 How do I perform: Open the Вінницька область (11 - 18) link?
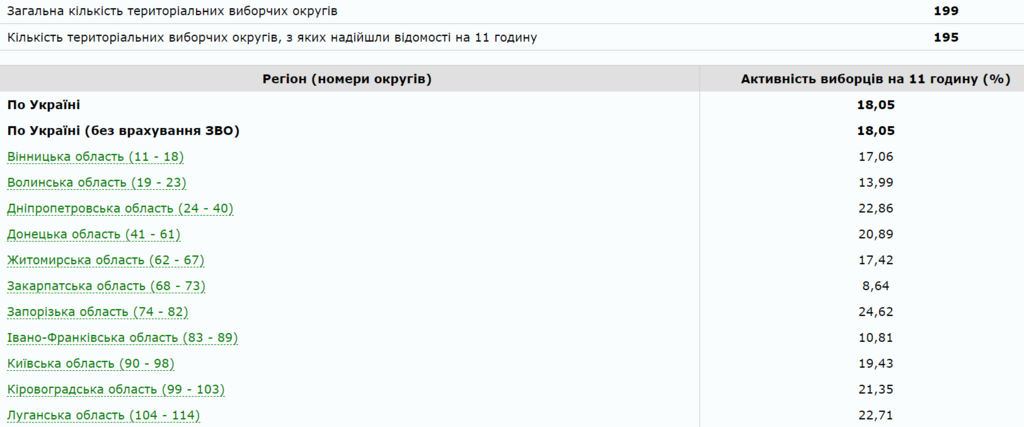95,156
